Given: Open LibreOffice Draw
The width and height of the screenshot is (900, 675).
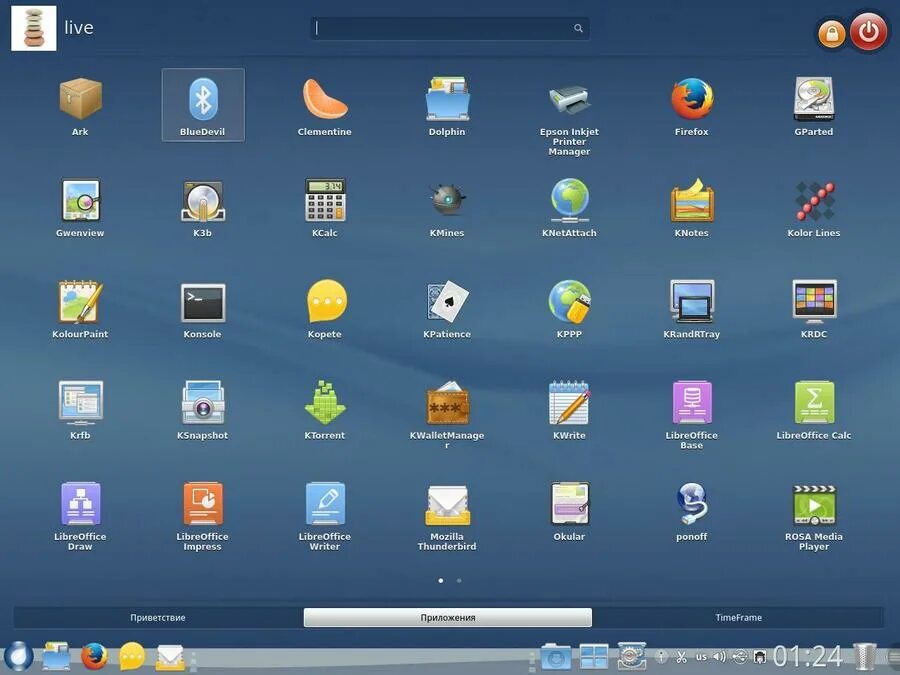Looking at the screenshot, I should tap(80, 516).
